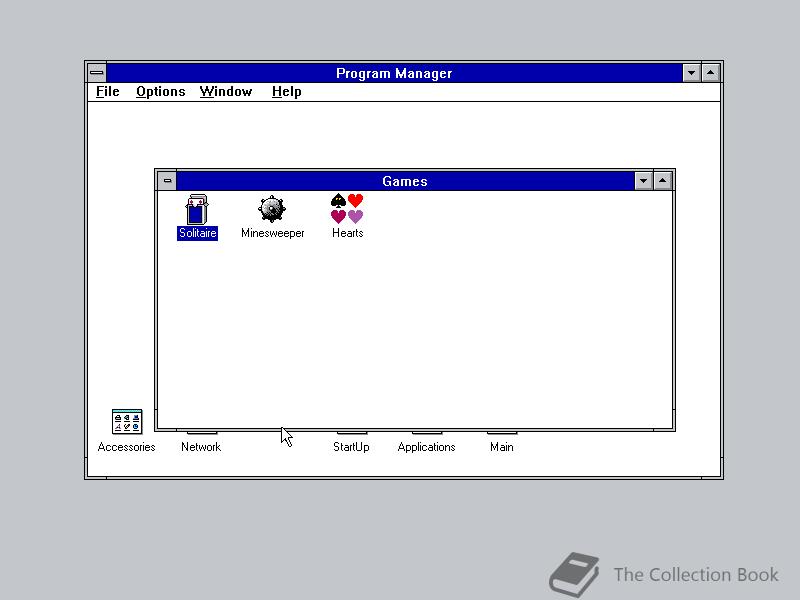Click the Accessories program group icon

pos(127,421)
